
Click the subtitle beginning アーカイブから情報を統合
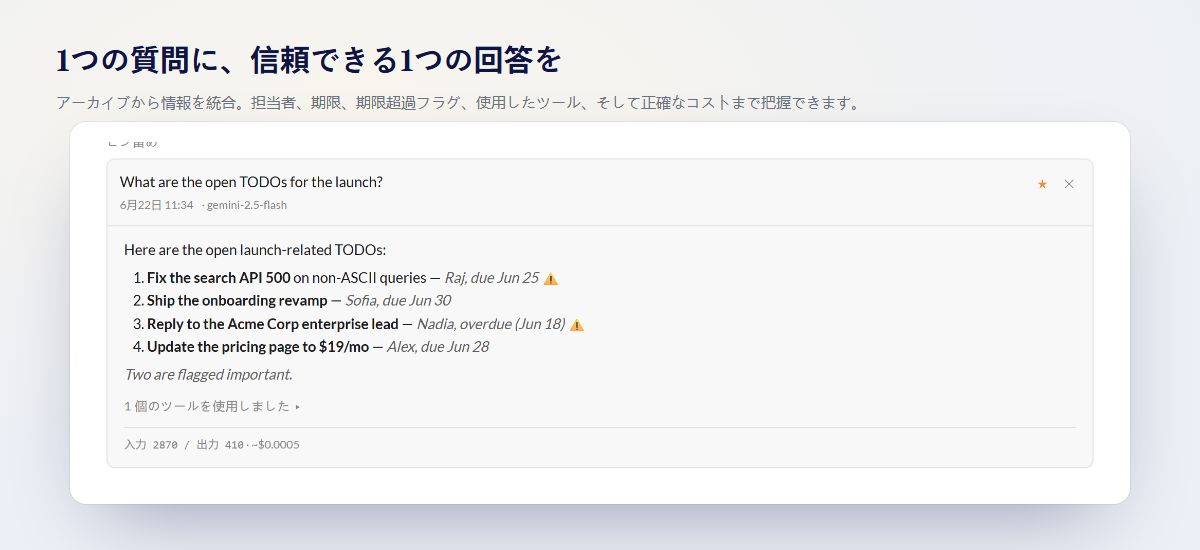[458, 103]
